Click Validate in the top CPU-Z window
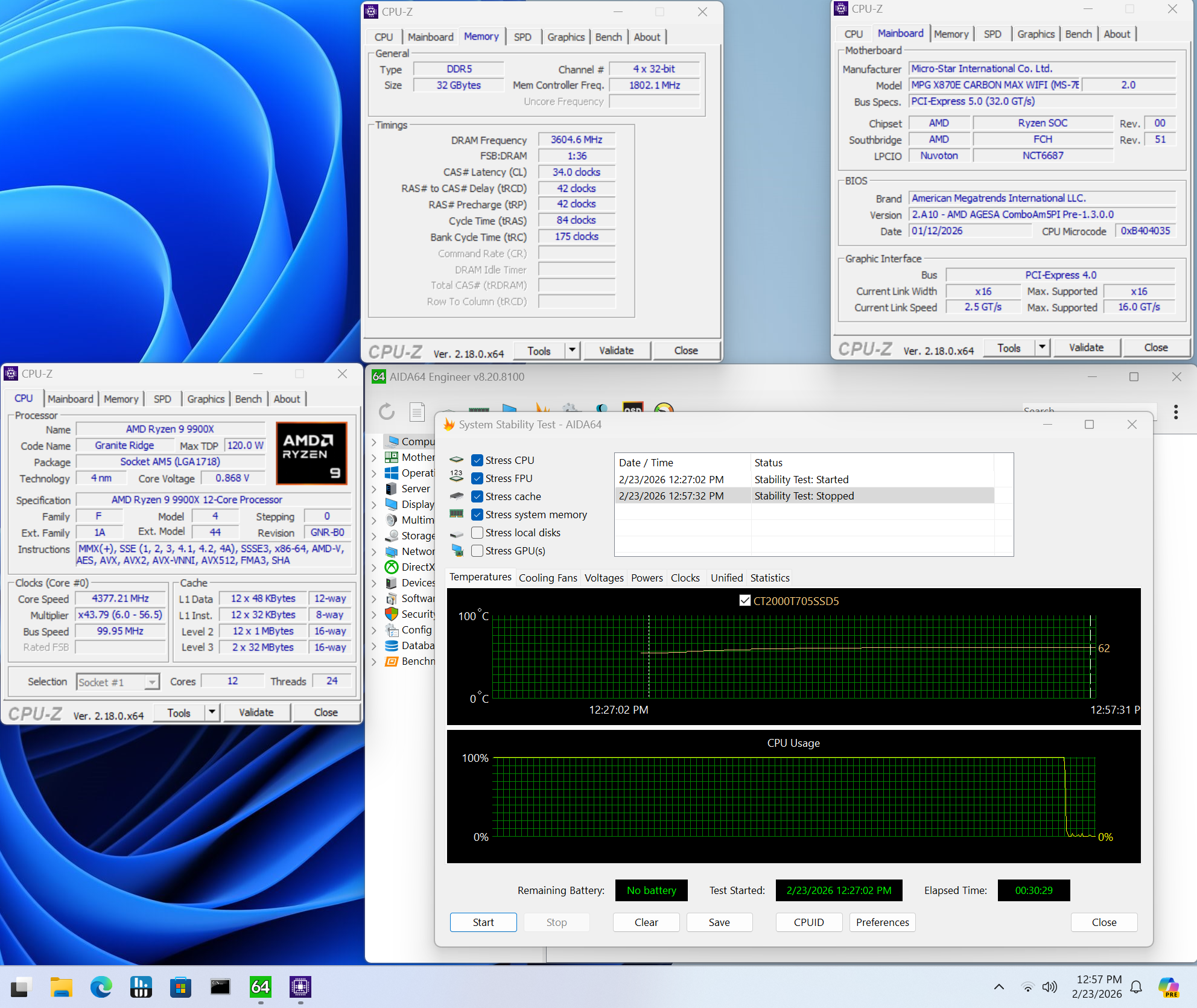This screenshot has height=1008, width=1197. [617, 350]
